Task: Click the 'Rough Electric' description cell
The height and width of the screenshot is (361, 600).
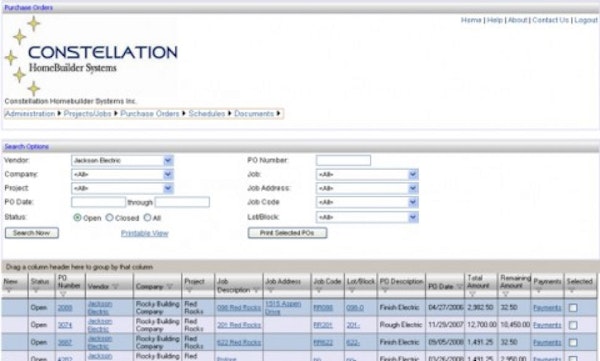Action: click(401, 325)
